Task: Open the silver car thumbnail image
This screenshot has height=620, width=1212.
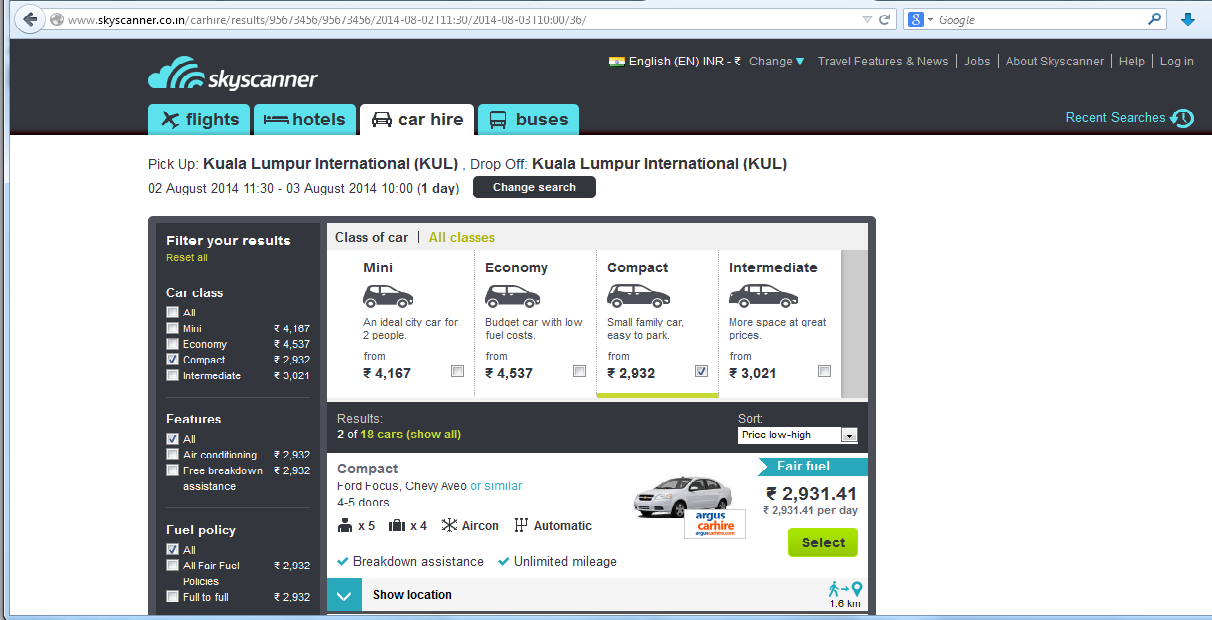Action: pos(682,495)
